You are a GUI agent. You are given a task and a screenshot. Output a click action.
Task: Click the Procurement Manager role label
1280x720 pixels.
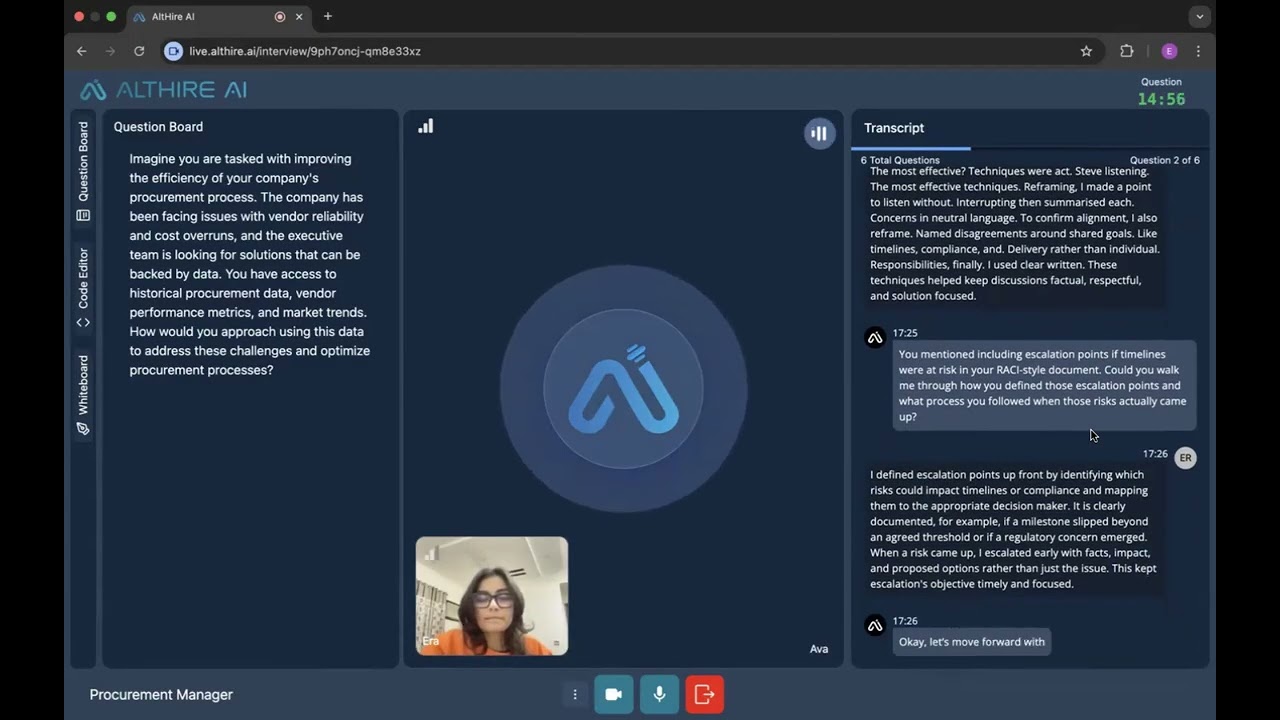[161, 695]
